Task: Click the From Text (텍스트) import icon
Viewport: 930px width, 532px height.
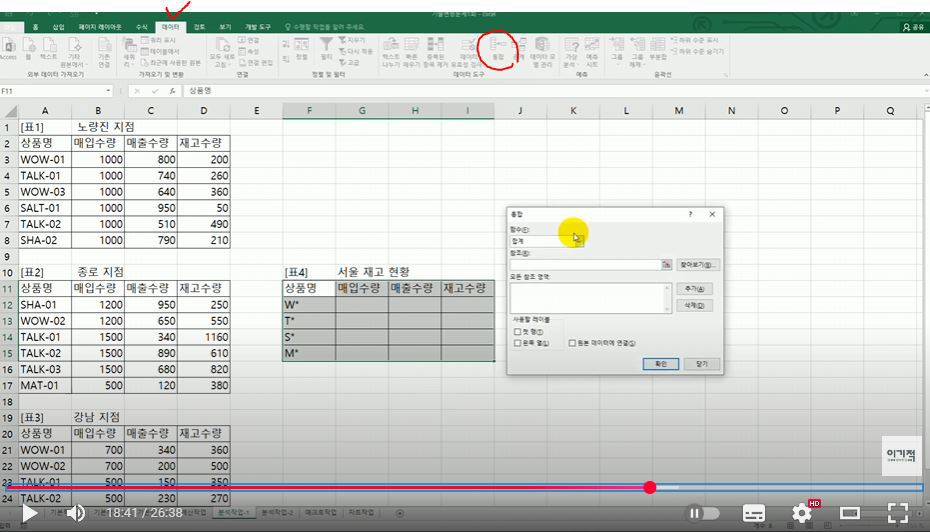Action: [49, 49]
